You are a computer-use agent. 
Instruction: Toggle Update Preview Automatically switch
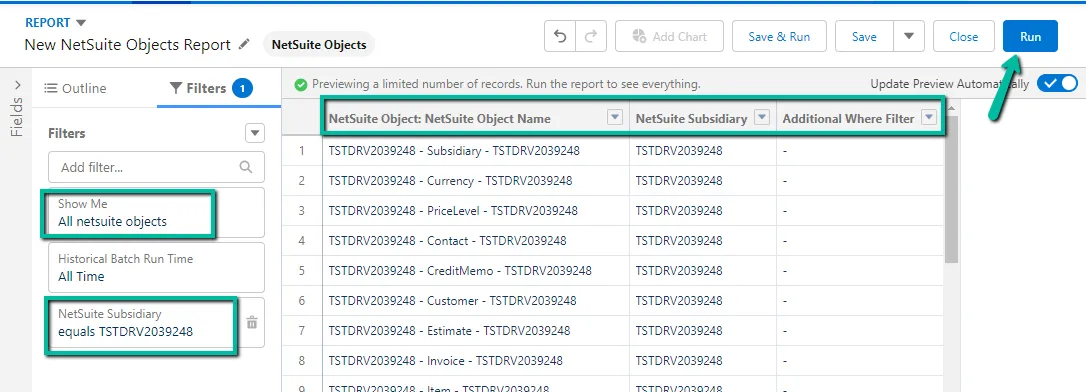(x=1058, y=84)
